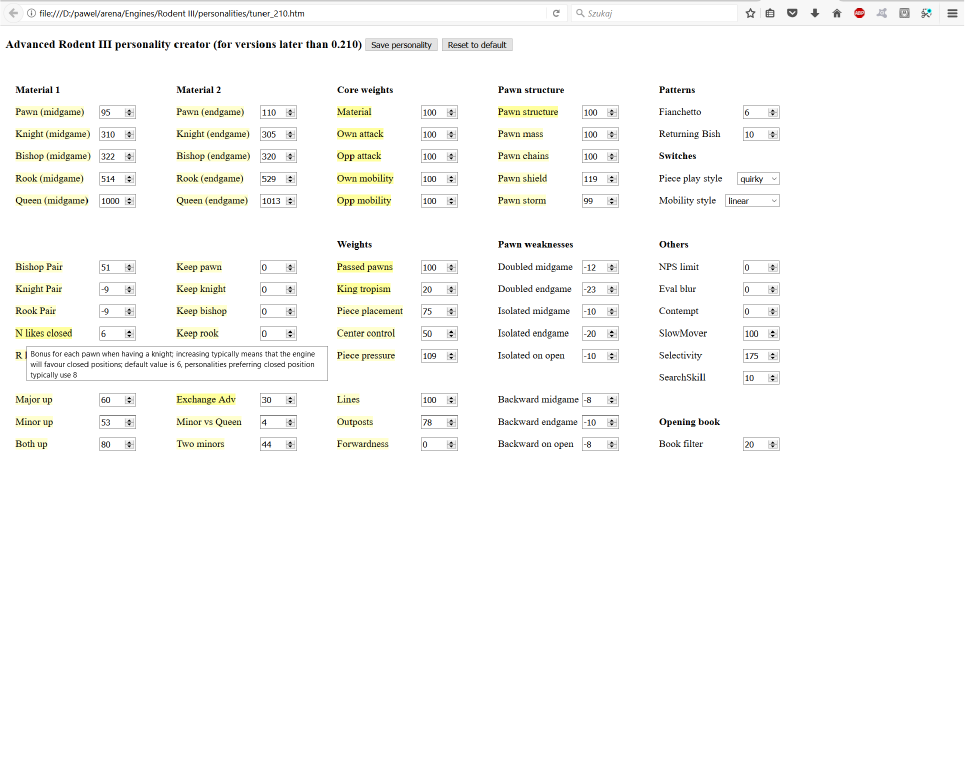Click the Save personality button
965x762 pixels.
[x=401, y=45]
